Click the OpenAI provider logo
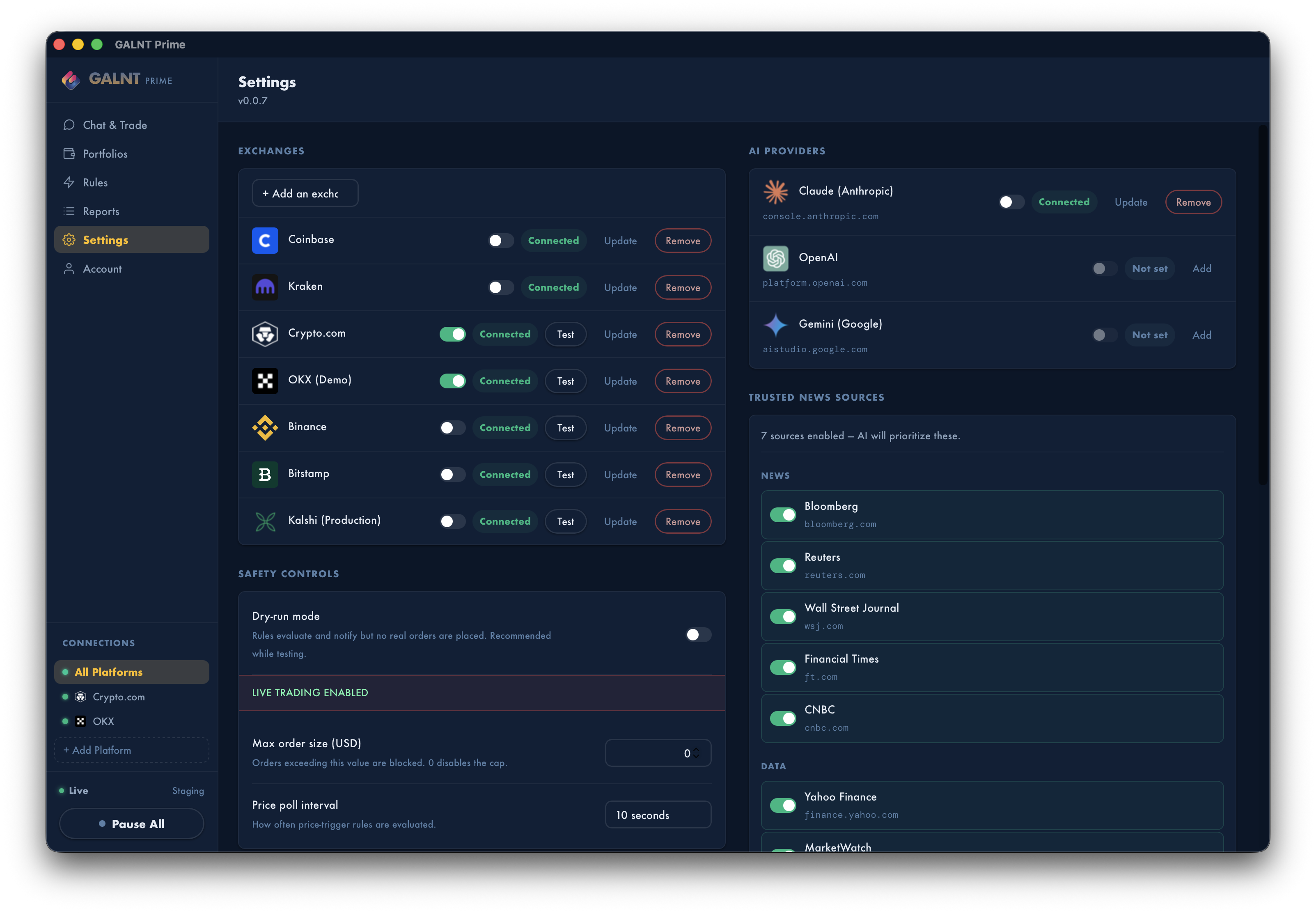This screenshot has width=1316, height=913. (x=775, y=259)
